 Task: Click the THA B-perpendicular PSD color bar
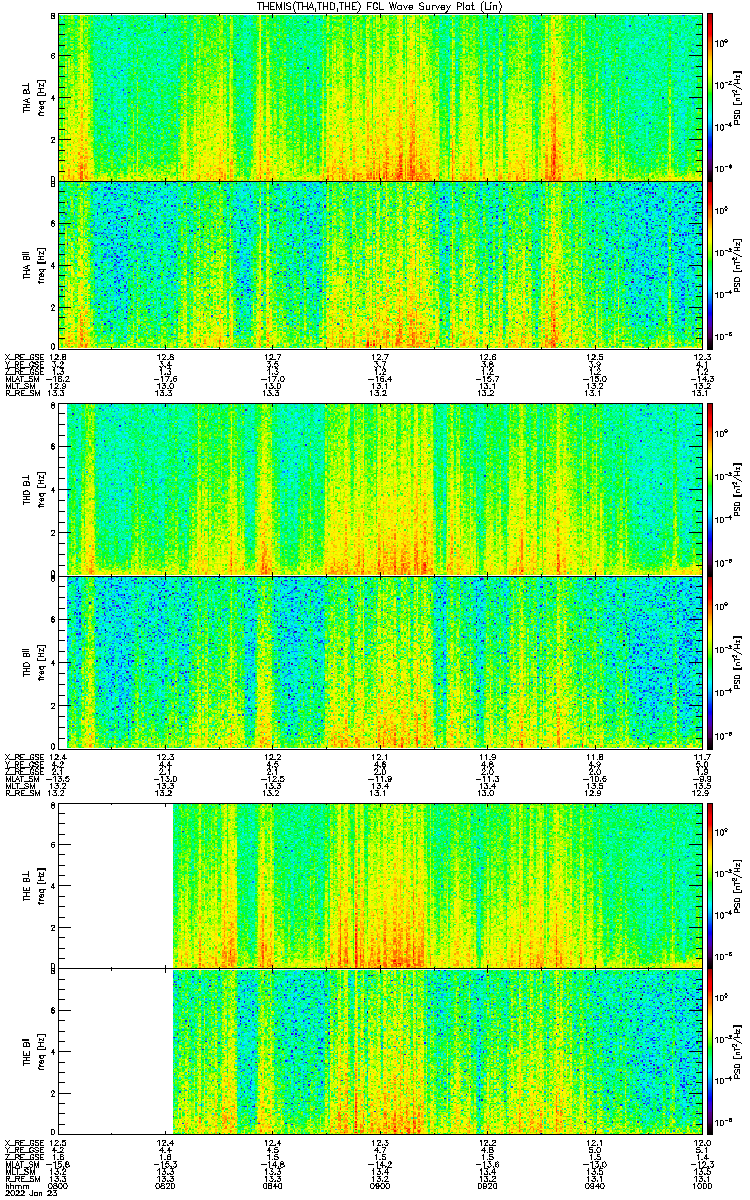pos(710,97)
